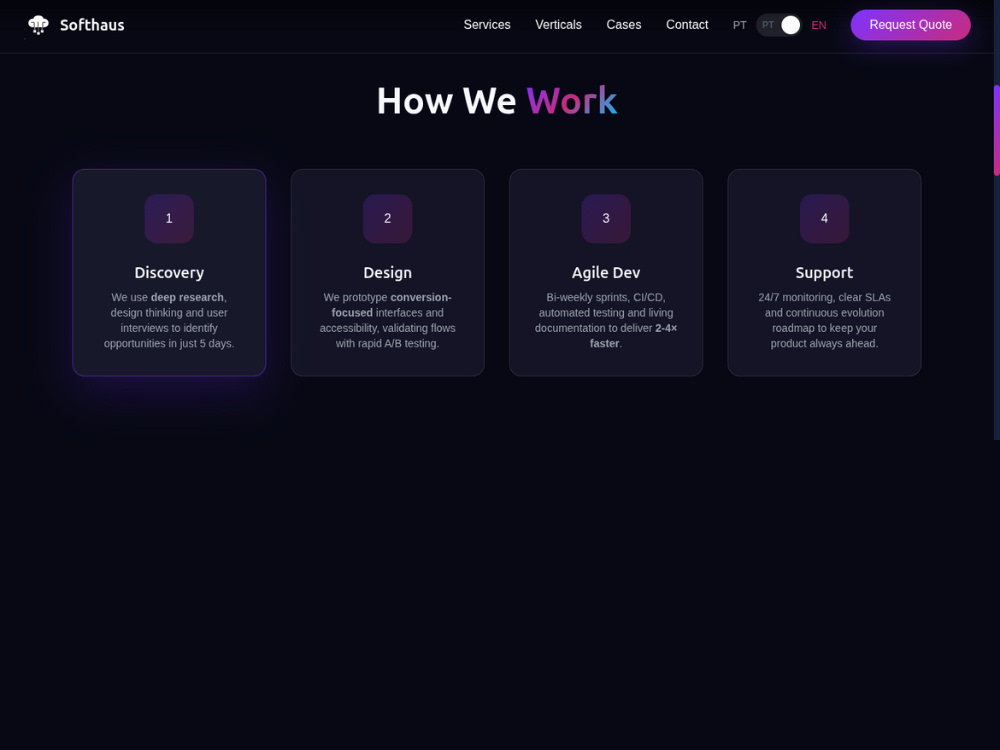Click the Agile Dev description about bi-weekly sprints
This screenshot has width=1000, height=750.
pos(606,320)
